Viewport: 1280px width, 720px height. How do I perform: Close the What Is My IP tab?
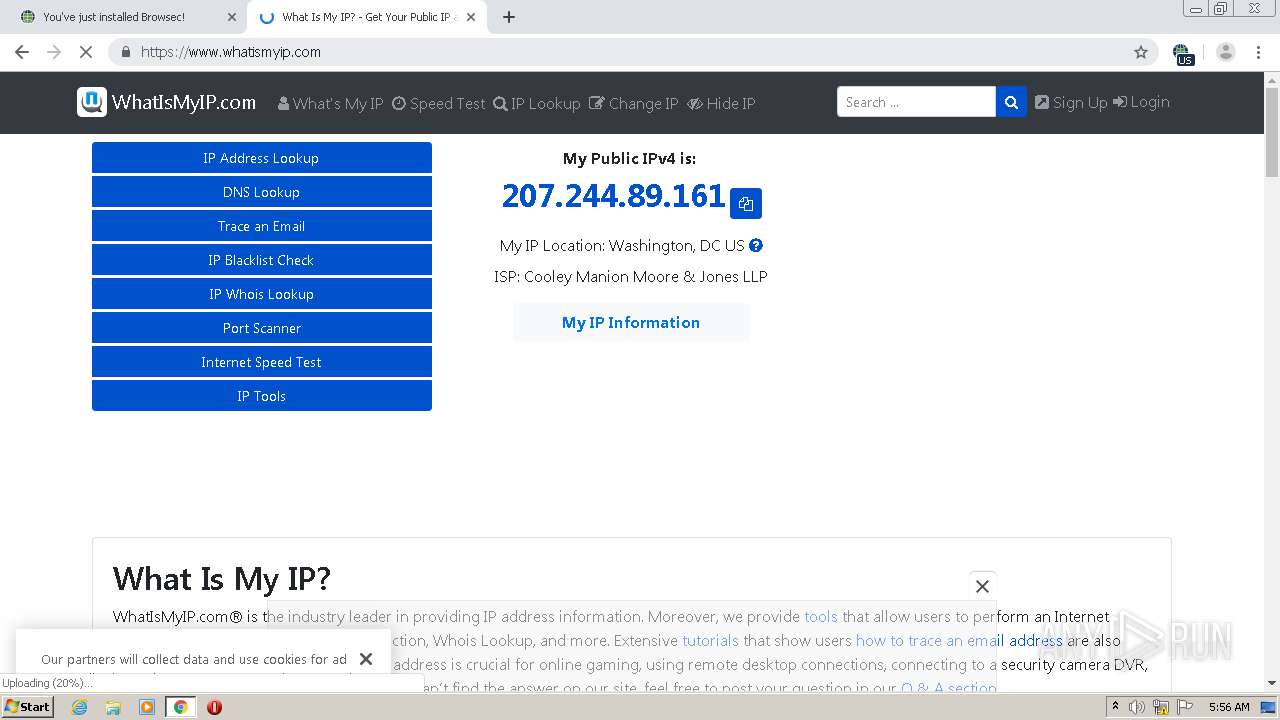[x=471, y=17]
